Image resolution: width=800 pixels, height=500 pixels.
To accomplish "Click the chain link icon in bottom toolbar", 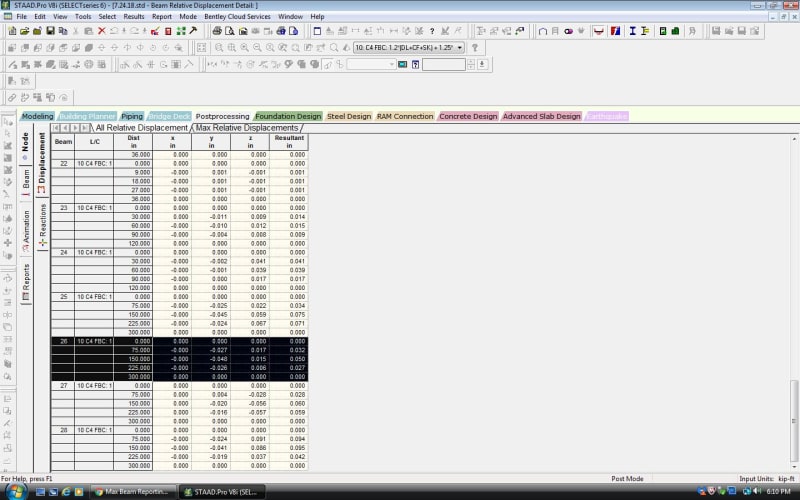I will click(x=12, y=97).
